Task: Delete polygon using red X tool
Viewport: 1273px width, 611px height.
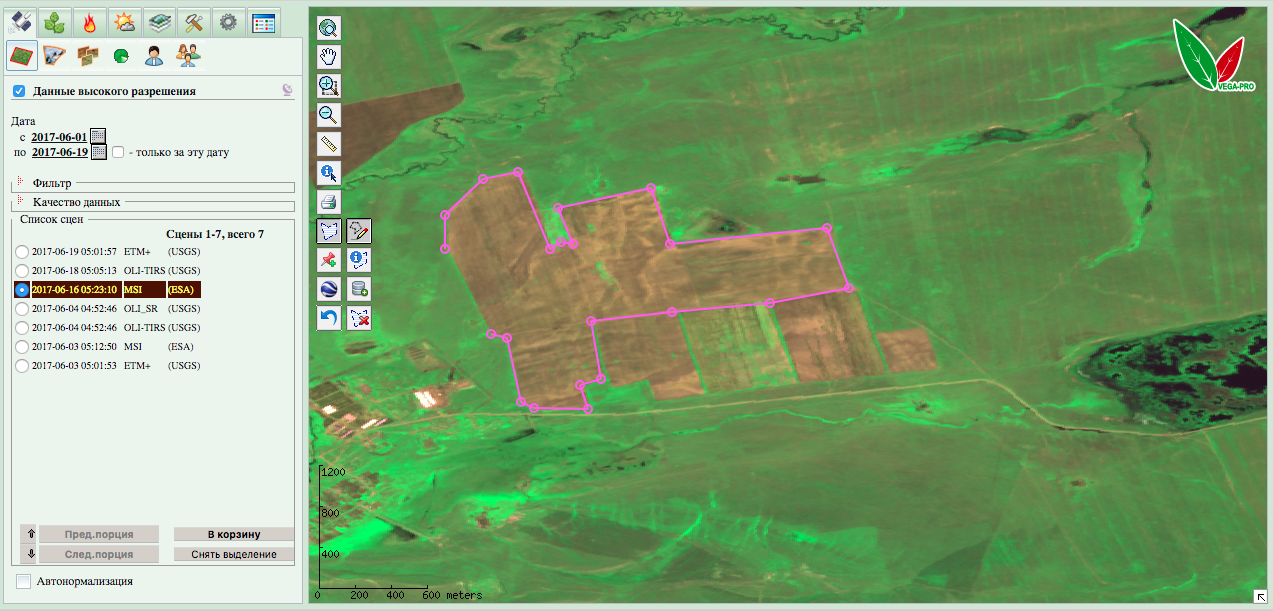Action: (359, 318)
